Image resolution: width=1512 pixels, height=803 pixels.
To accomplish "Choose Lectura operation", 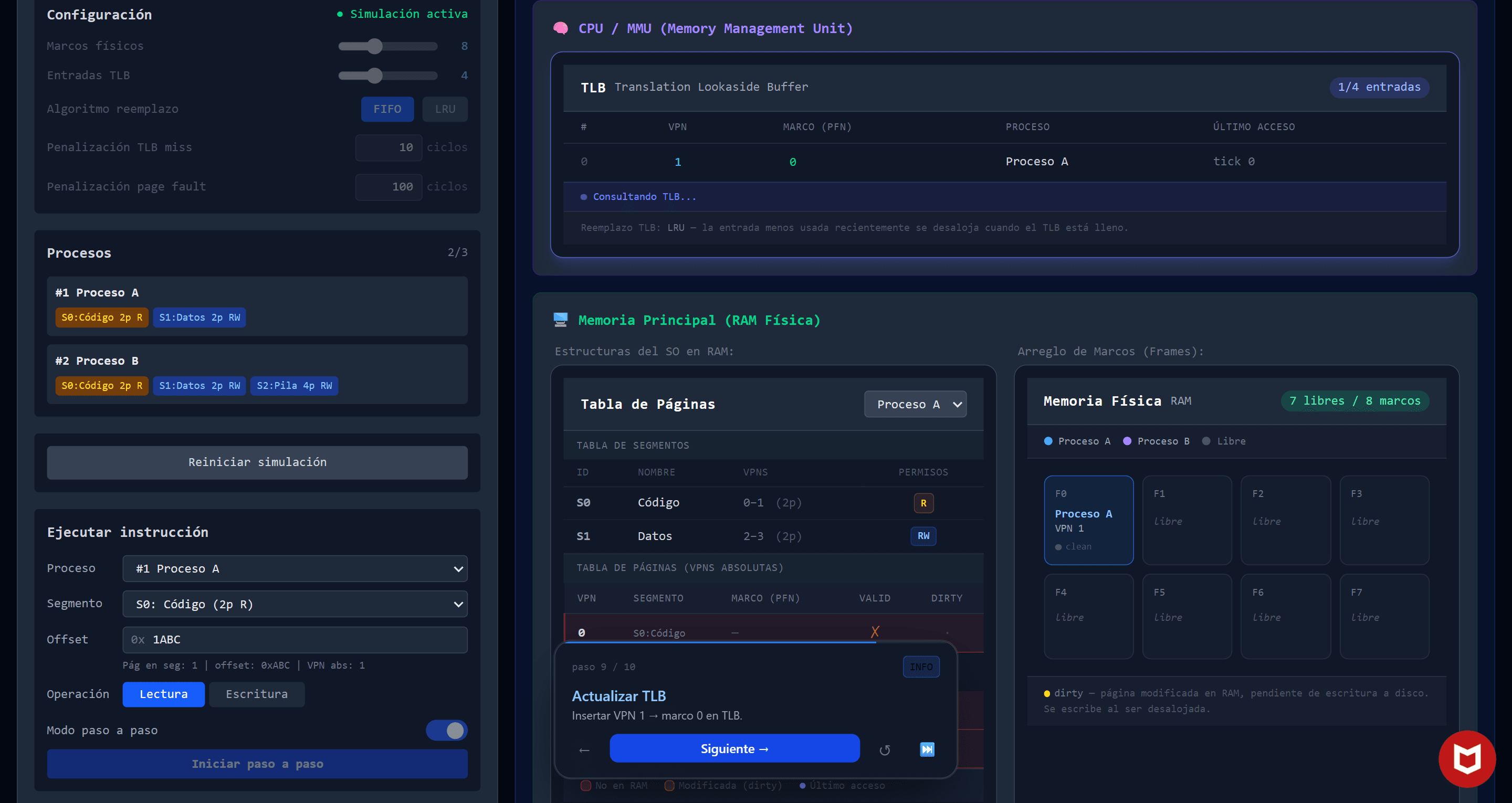I will [163, 694].
